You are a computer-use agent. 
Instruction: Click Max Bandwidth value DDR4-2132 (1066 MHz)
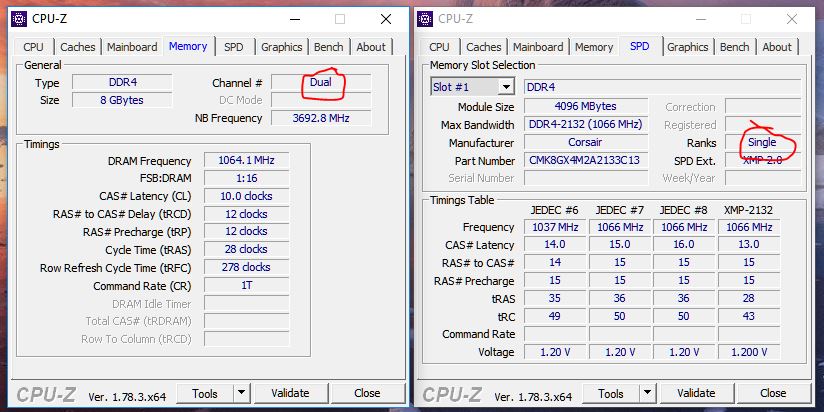[586, 125]
